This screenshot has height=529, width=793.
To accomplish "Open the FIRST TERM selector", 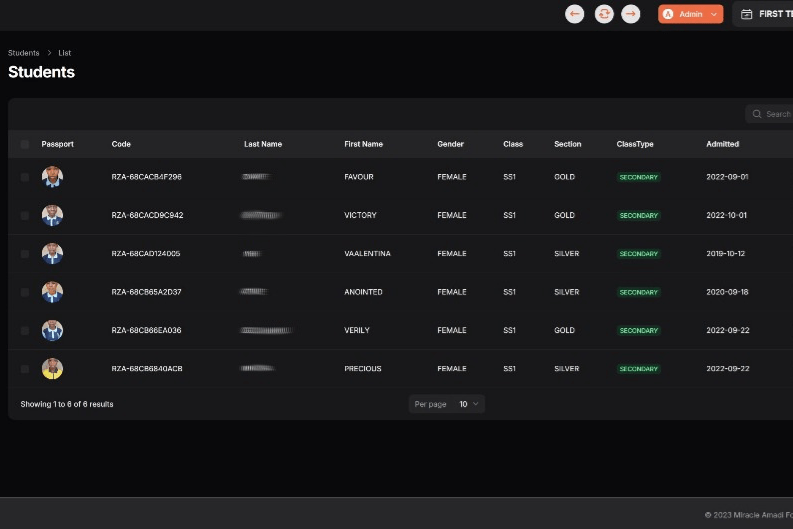I will pyautogui.click(x=770, y=14).
